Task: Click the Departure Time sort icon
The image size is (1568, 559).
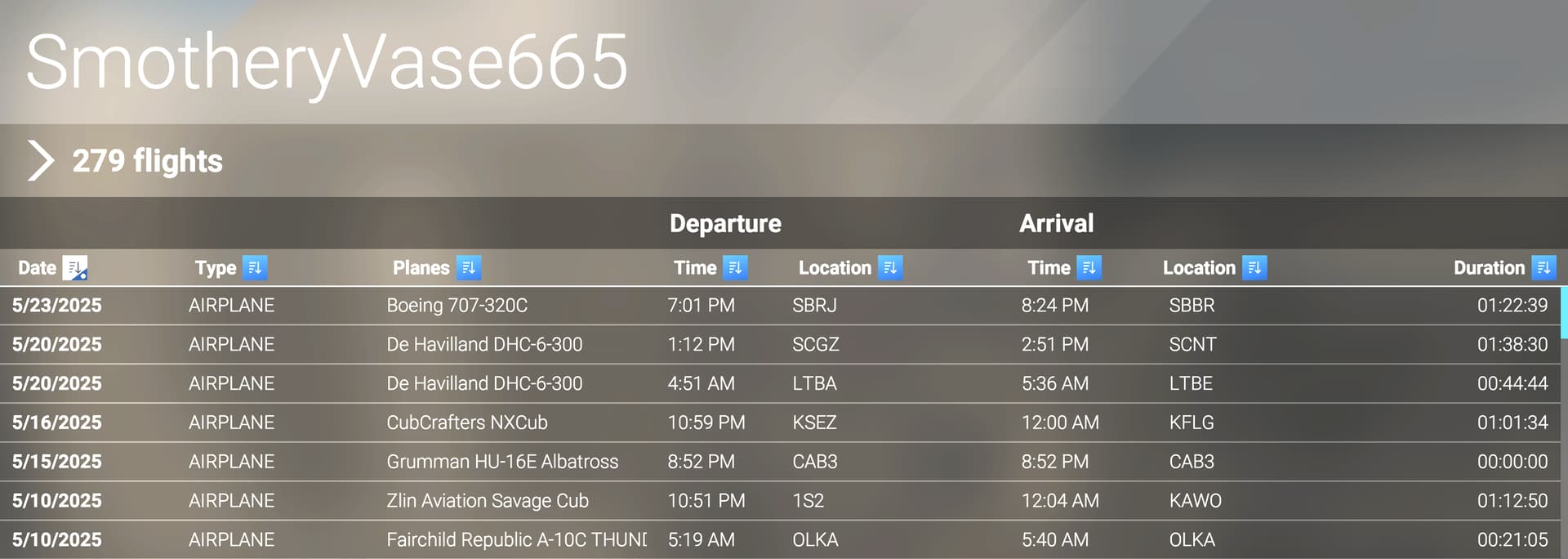Action: pyautogui.click(x=735, y=268)
